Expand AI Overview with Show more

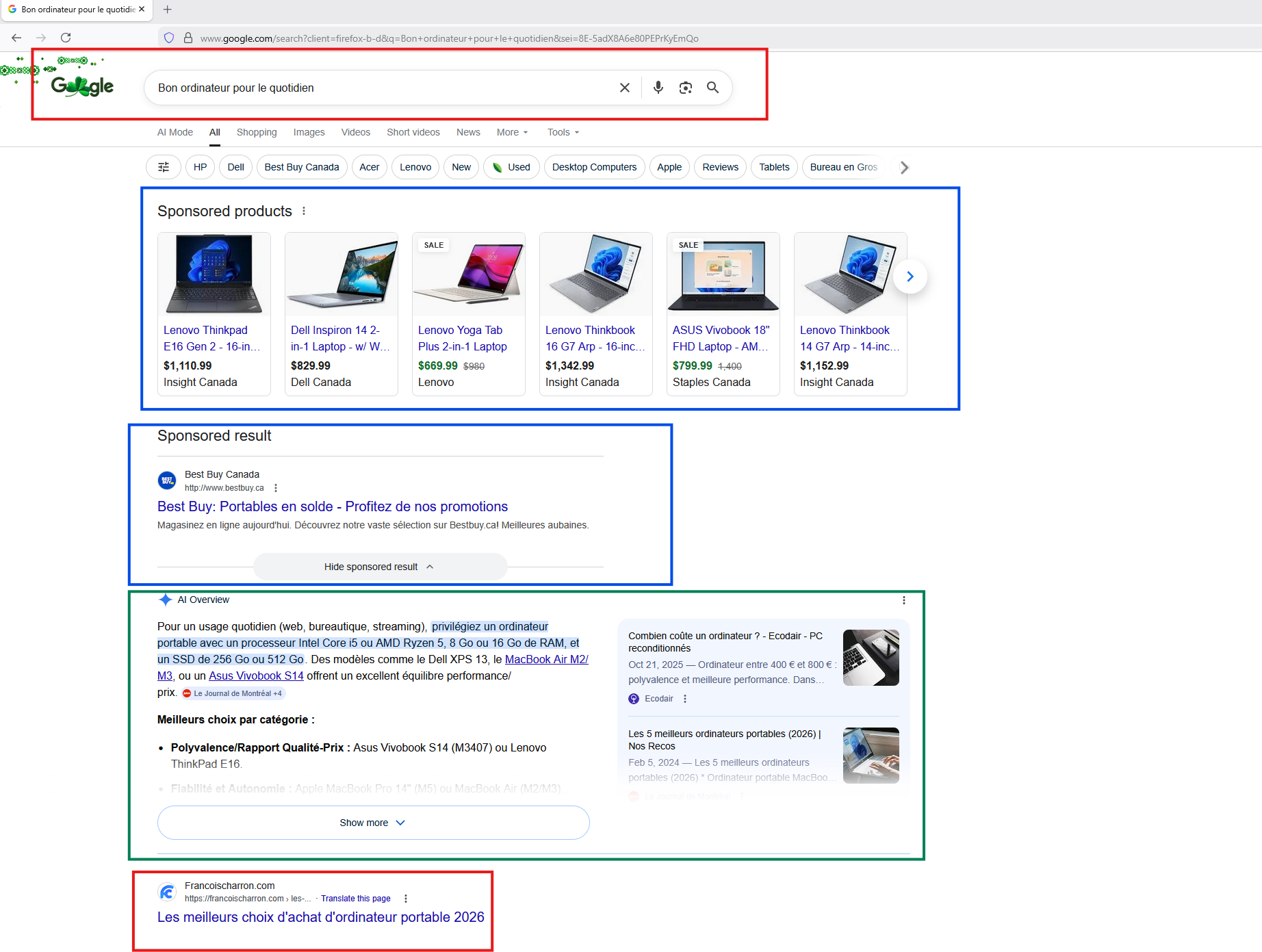click(x=373, y=823)
